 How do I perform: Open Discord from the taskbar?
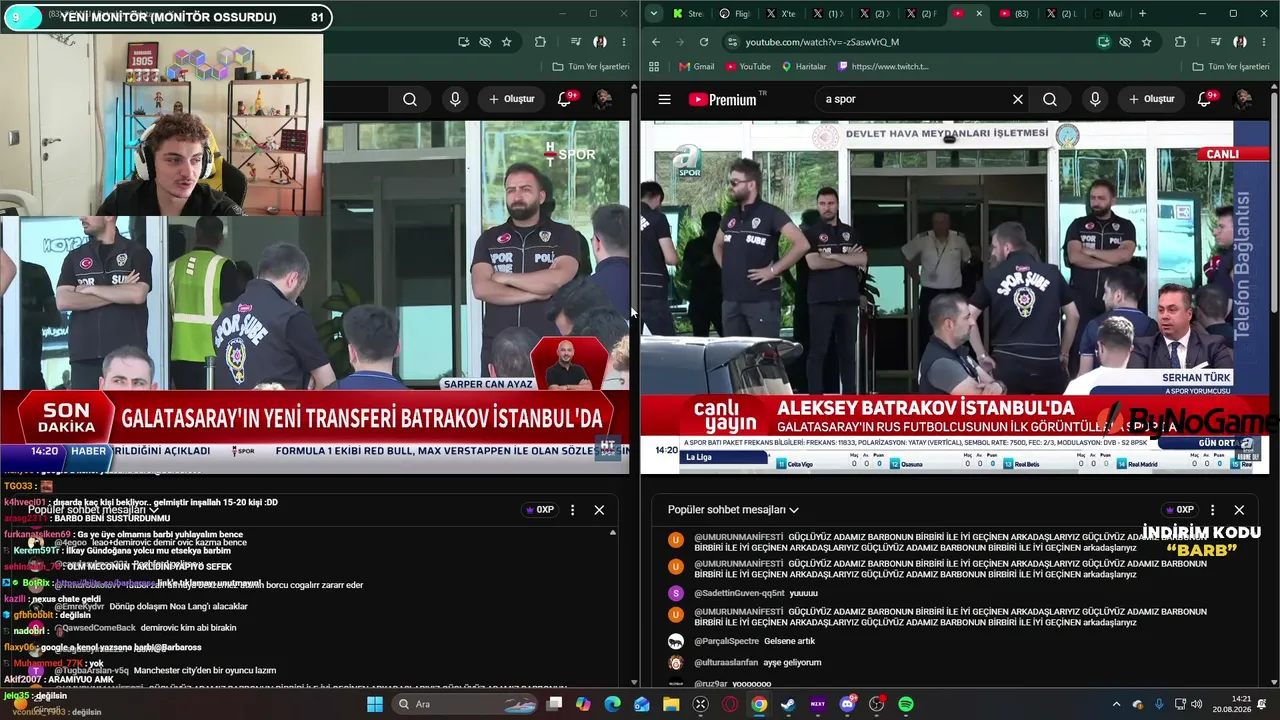click(x=847, y=704)
